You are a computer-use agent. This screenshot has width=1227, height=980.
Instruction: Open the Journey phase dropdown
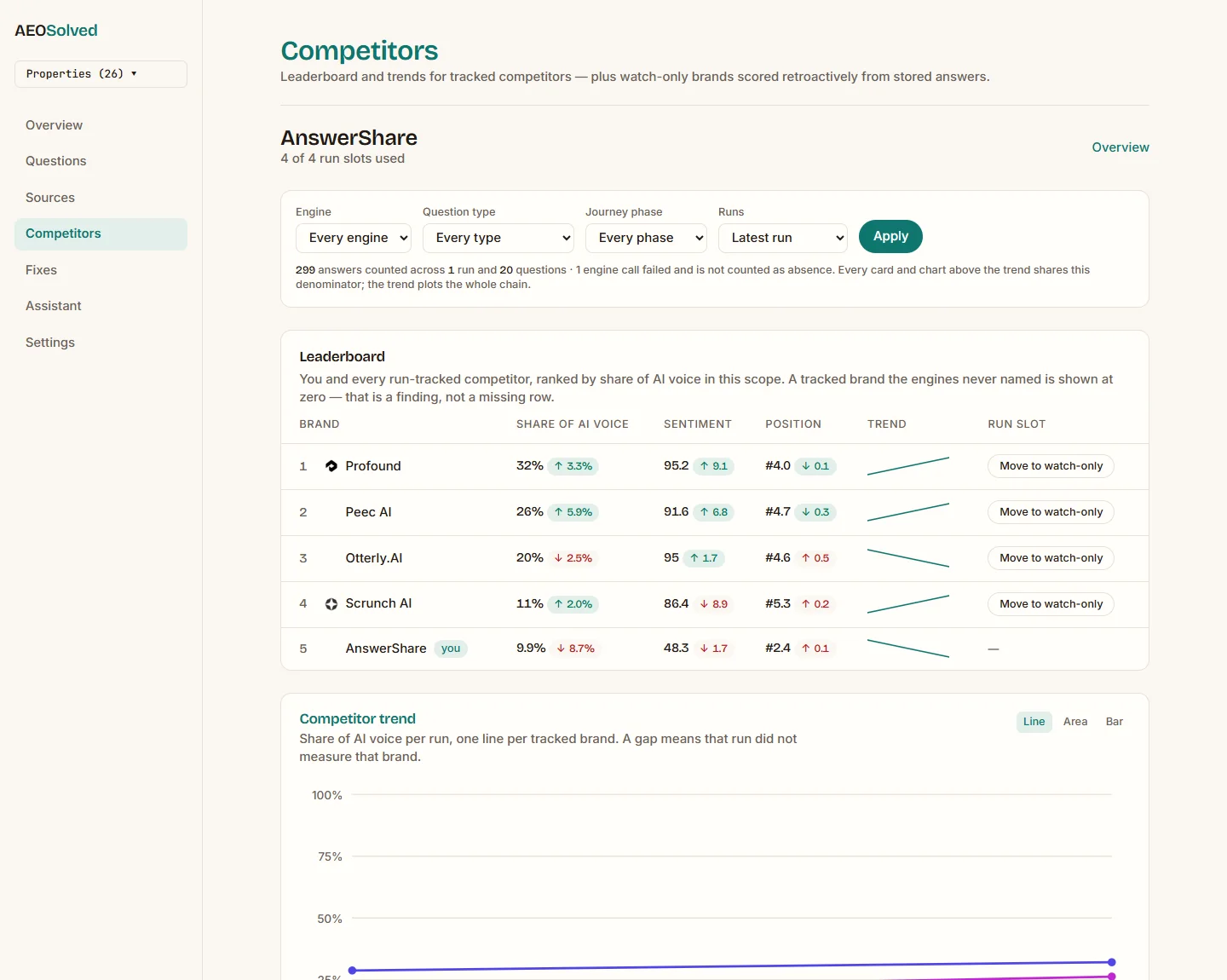pyautogui.click(x=646, y=238)
